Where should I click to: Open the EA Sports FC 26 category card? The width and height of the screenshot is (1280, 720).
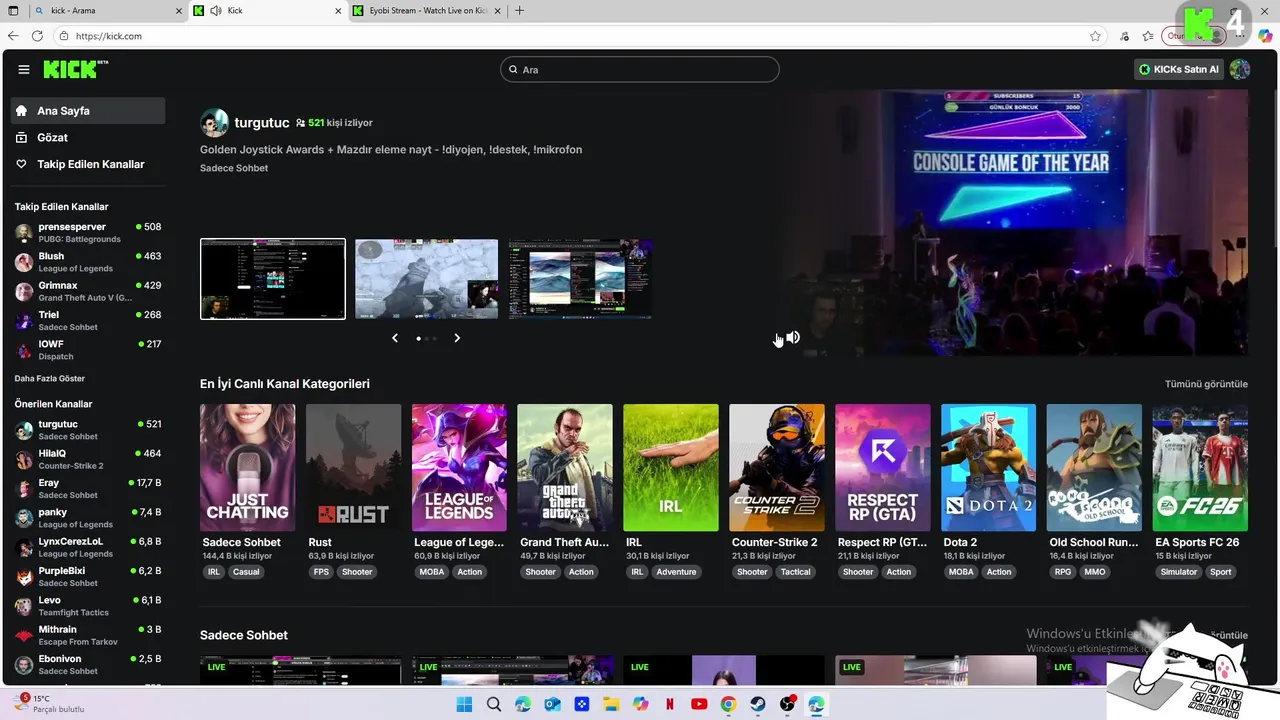click(1200, 467)
